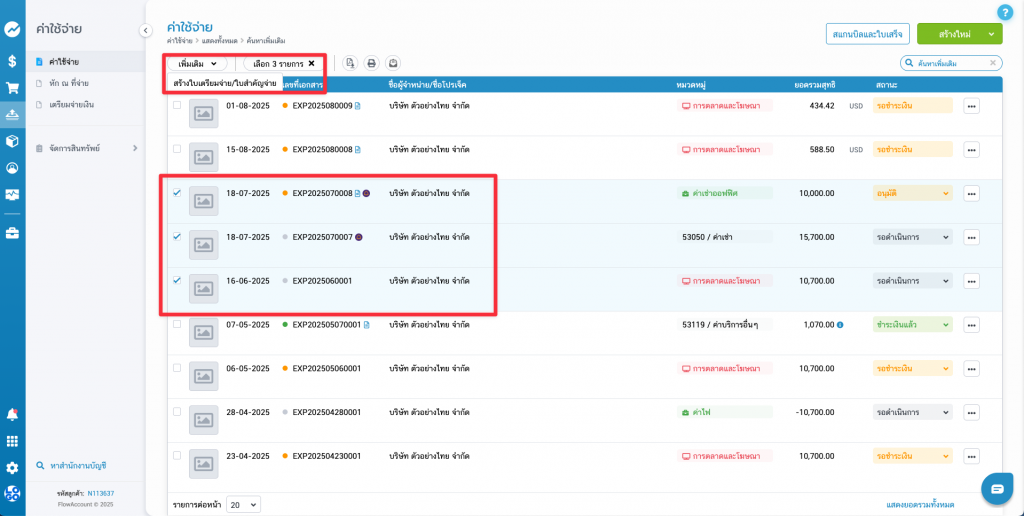
Task: Click the แสดงยอดรวมทั้งหมด link
Action: (x=920, y=505)
